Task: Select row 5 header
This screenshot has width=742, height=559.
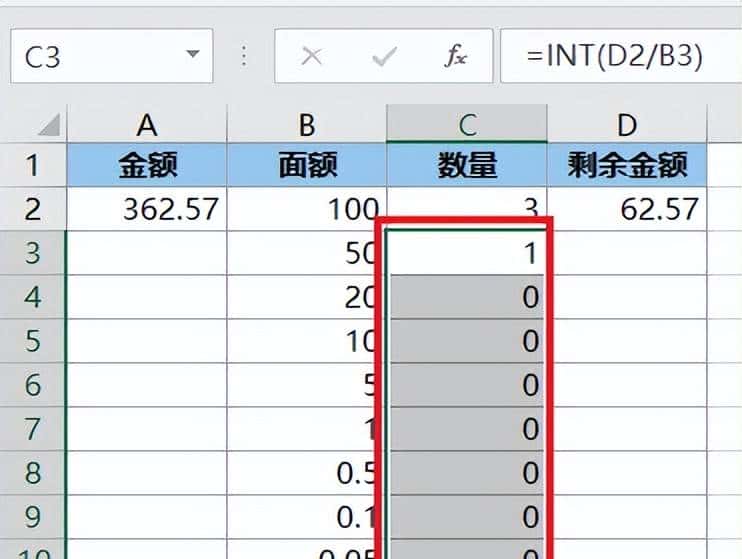Action: point(33,341)
